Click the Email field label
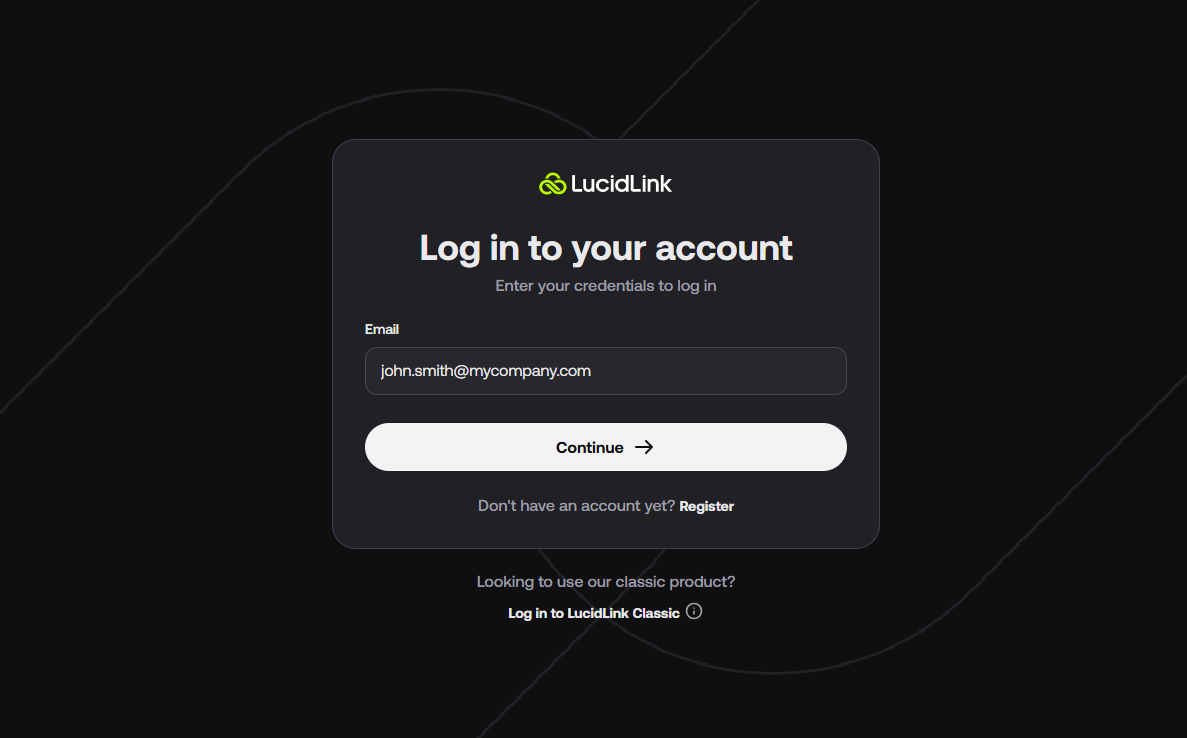1187x738 pixels. pos(382,329)
